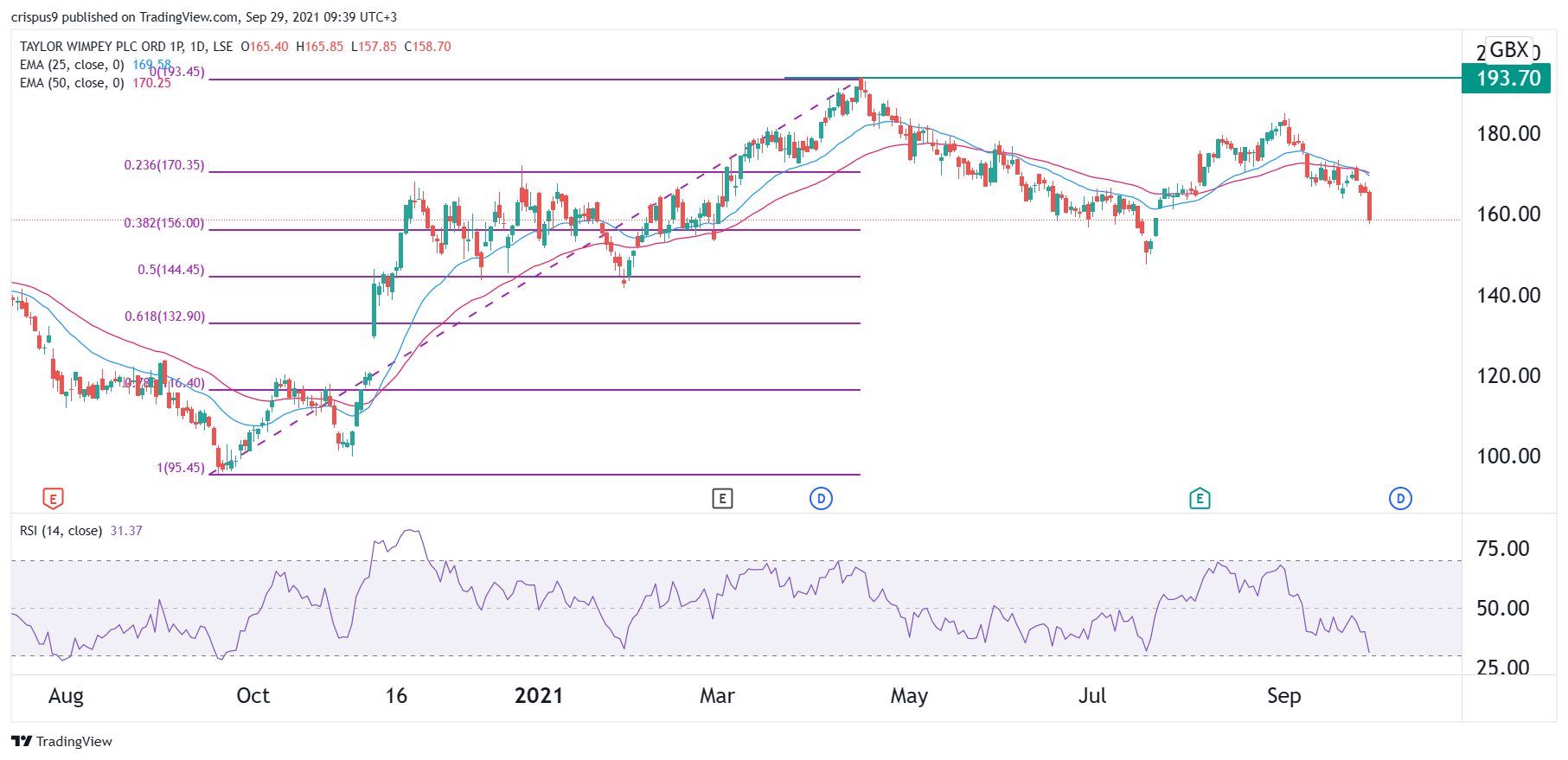Click the high price H165.85 value

319,47
